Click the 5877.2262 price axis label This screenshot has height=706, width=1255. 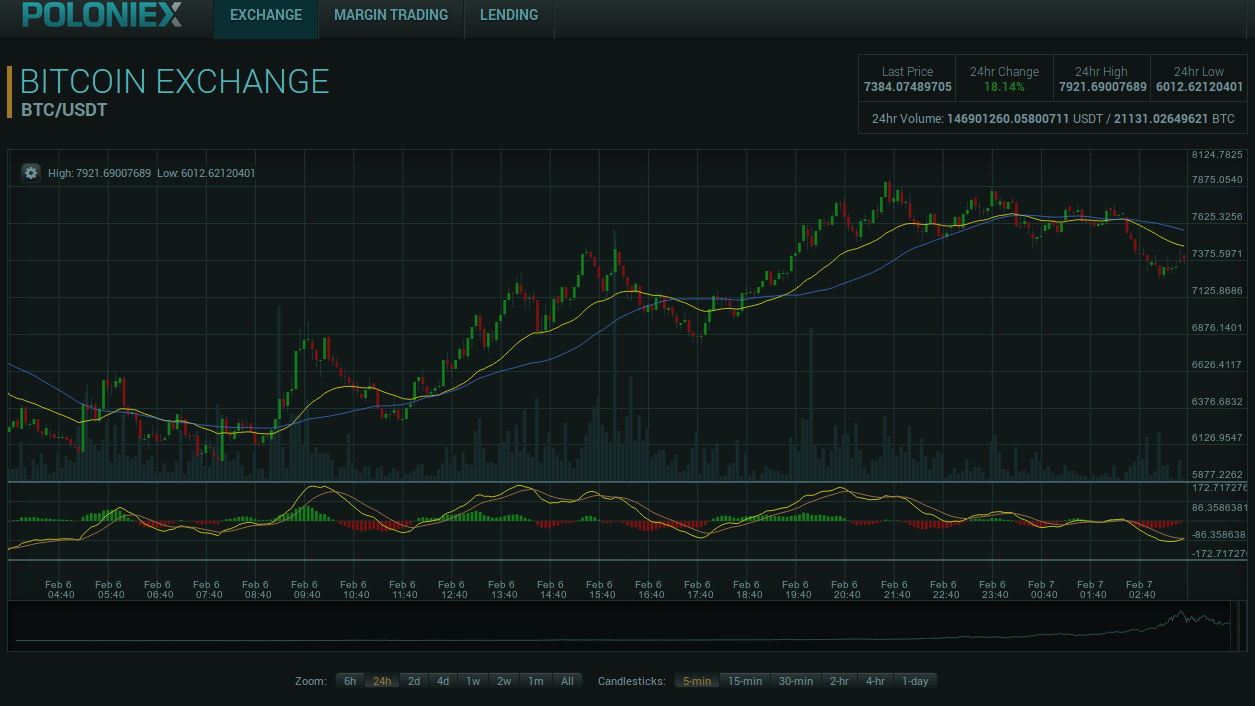[x=1217, y=475]
